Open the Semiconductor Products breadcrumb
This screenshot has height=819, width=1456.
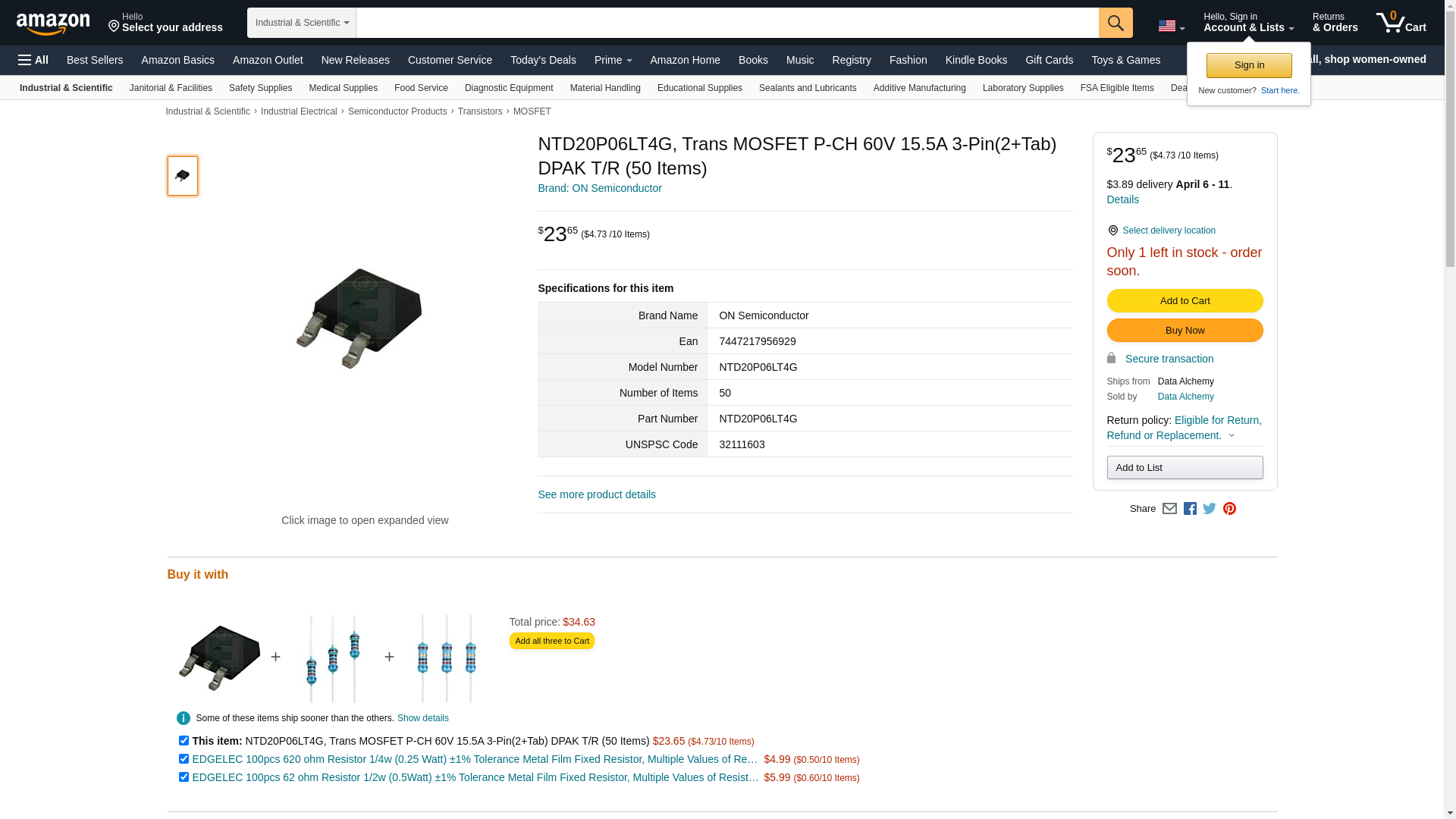pyautogui.click(x=397, y=111)
